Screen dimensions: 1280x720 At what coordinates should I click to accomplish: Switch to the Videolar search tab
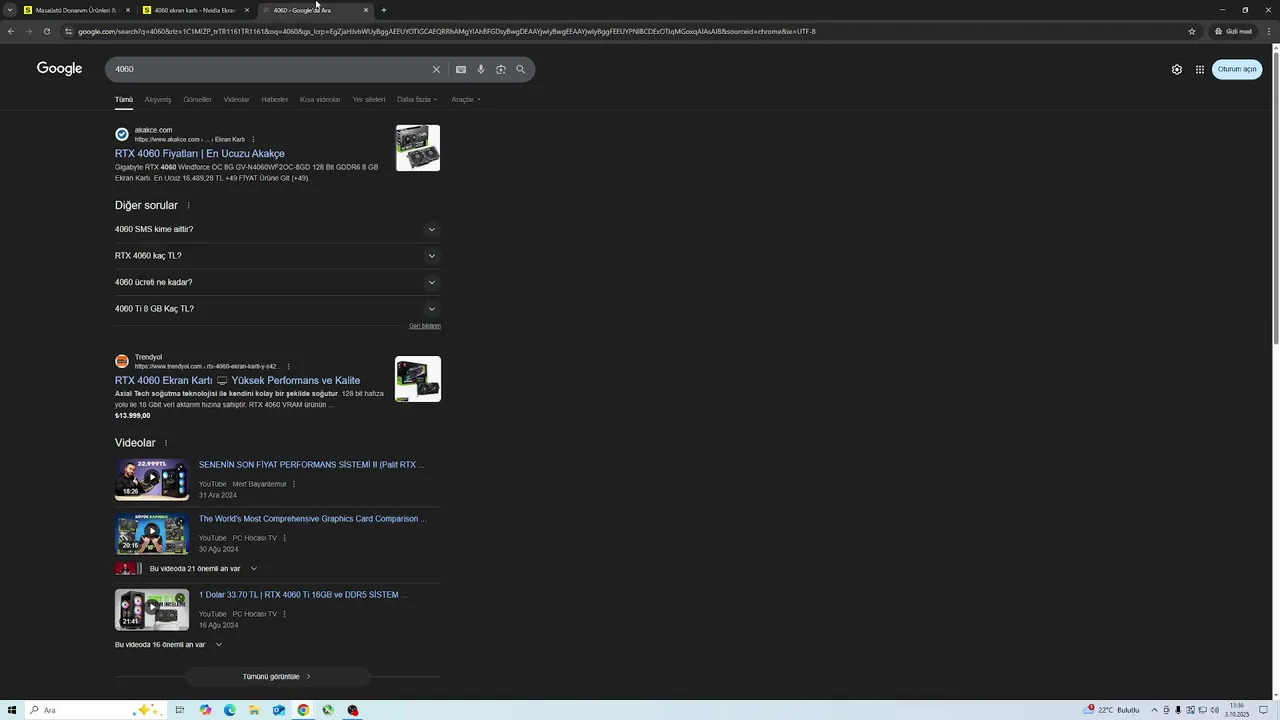[236, 100]
